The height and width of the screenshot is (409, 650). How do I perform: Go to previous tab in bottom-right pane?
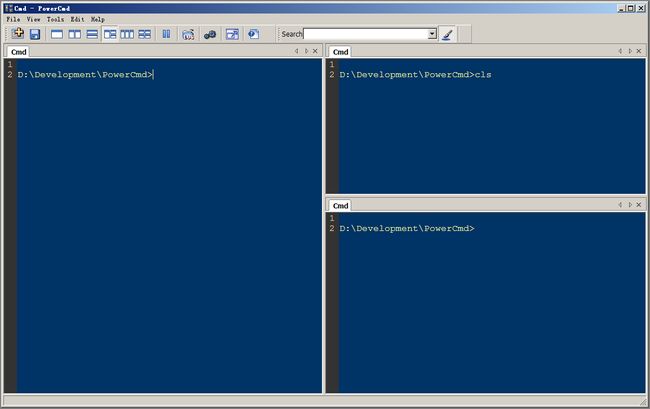620,205
